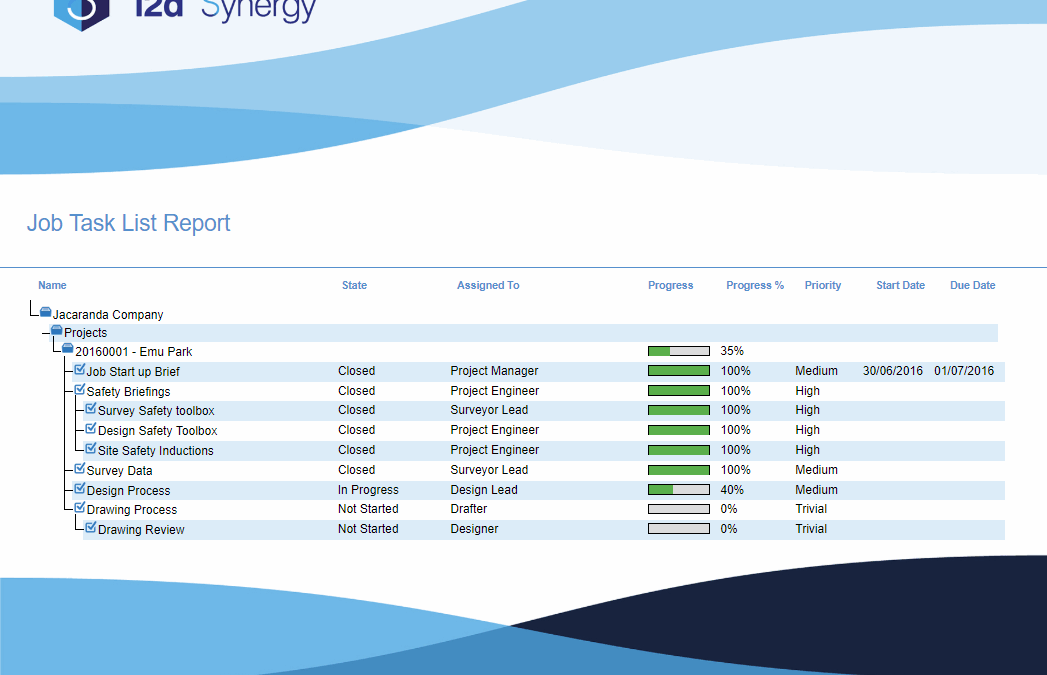
Task: Click the State column header
Action: 355,285
